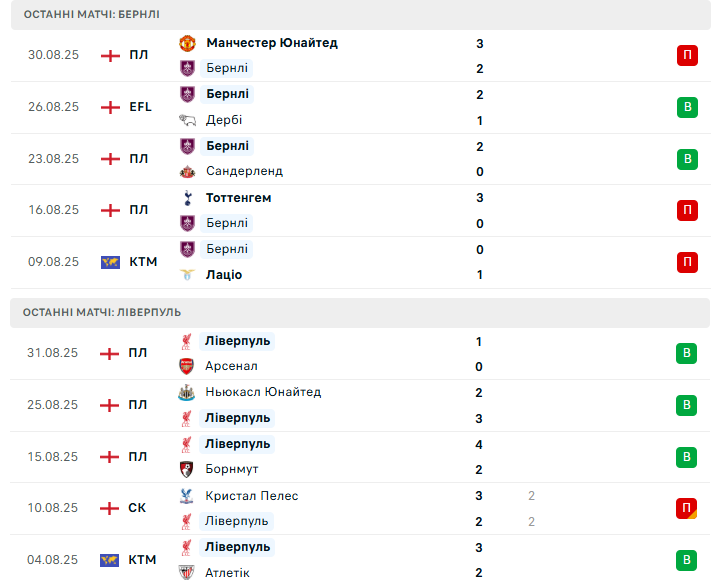Select the EFL league label on 26.08.25
Viewport: 719px width, 588px height.
[140, 107]
